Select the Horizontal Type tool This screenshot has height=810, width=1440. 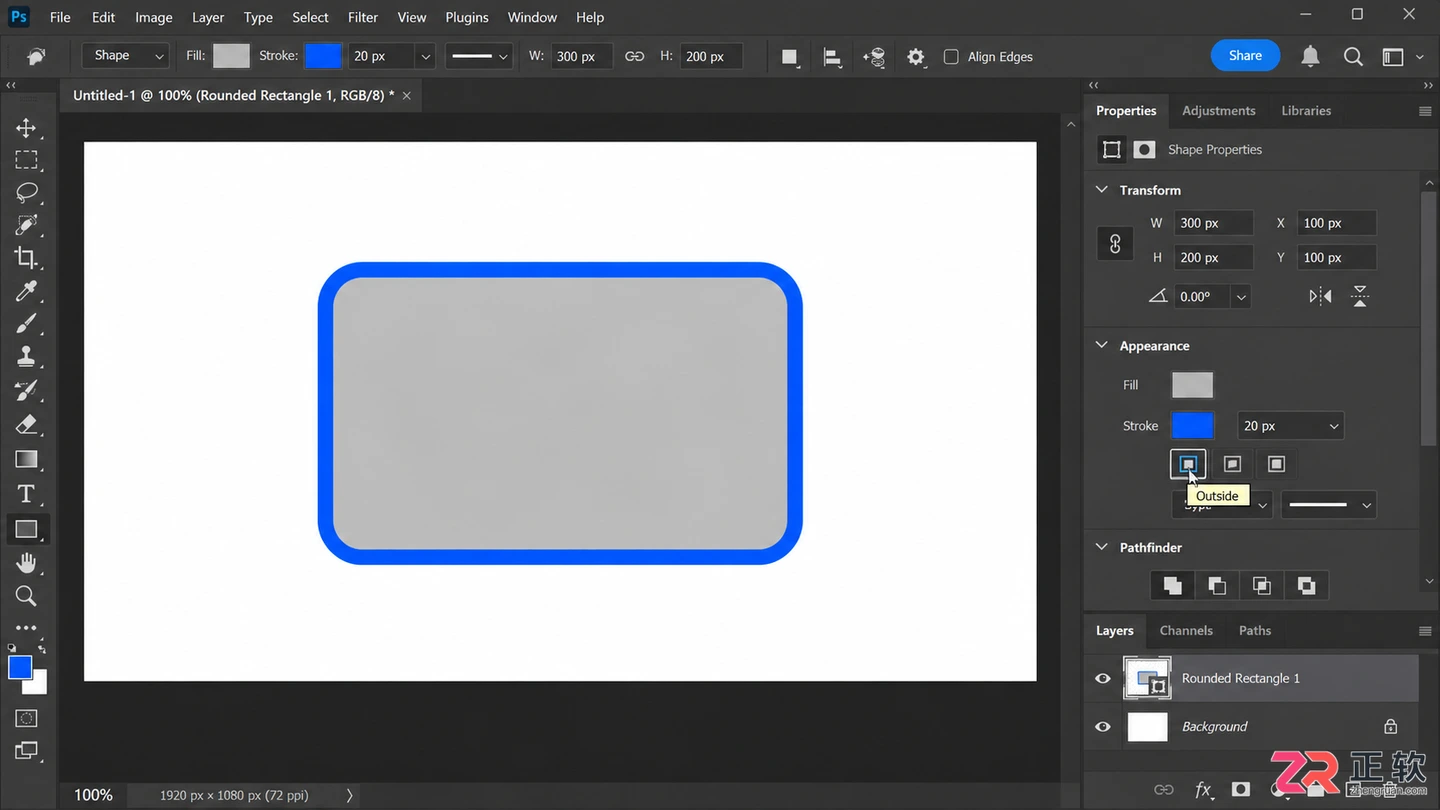pos(26,494)
